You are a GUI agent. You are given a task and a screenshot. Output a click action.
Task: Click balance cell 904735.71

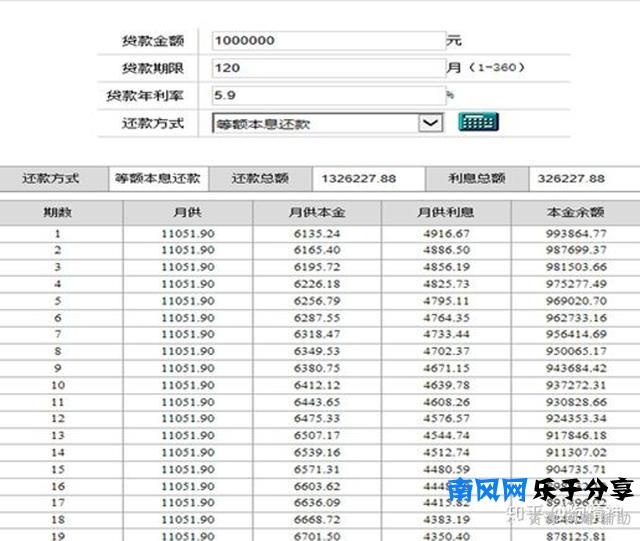pyautogui.click(x=576, y=470)
